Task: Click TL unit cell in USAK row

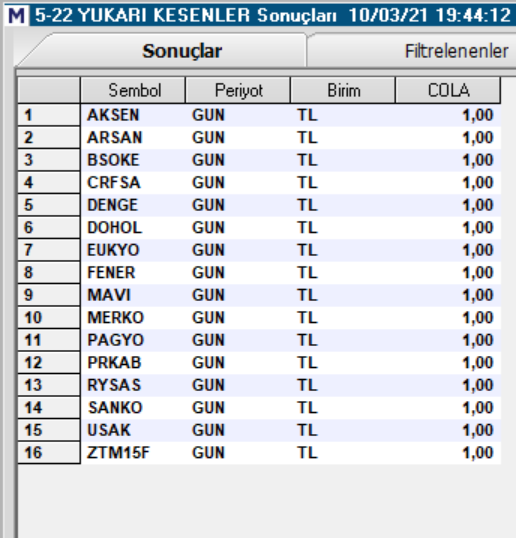Action: click(x=343, y=430)
